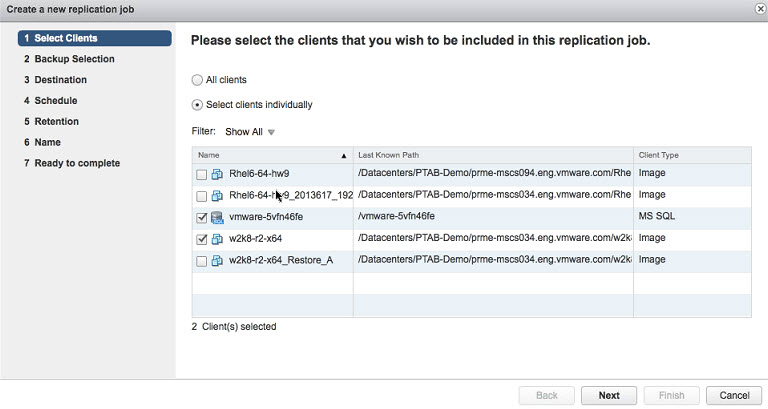Click the Rhel6-64-hw9 VM image icon
This screenshot has height=409, width=768.
(217, 174)
